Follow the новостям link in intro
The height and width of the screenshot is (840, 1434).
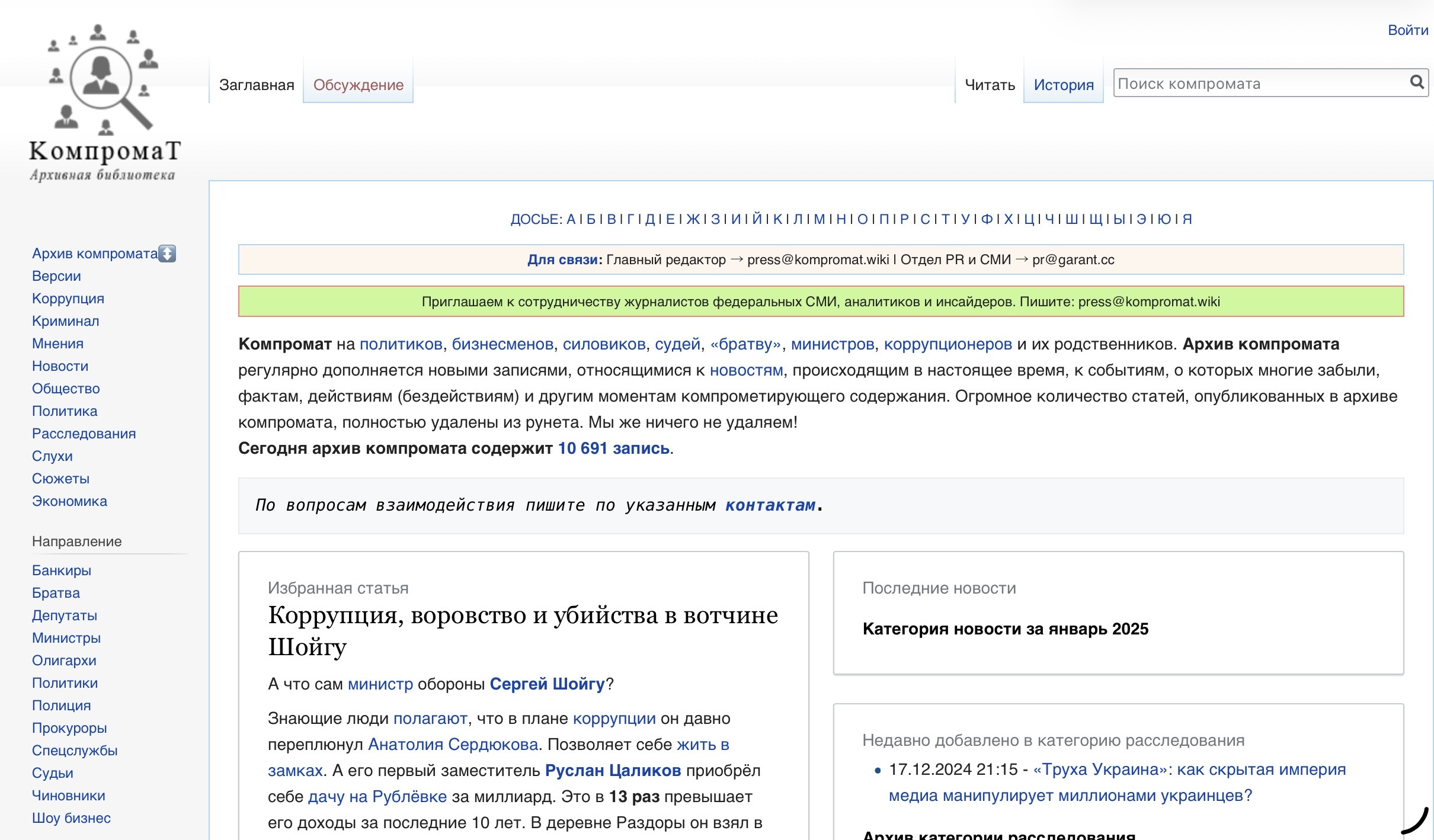[x=747, y=370]
